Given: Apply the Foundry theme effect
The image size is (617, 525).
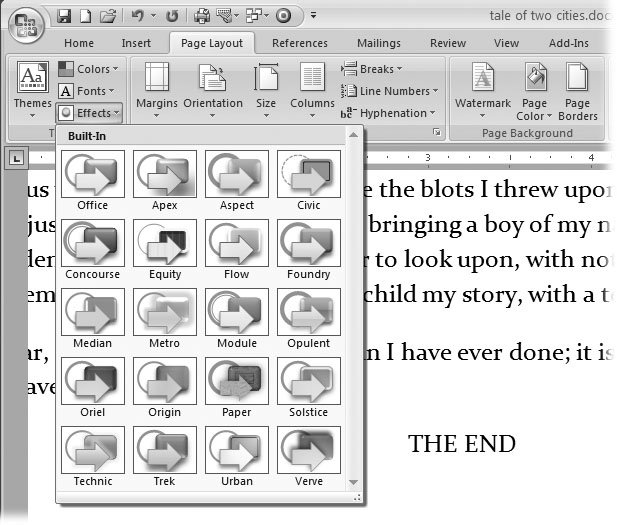Looking at the screenshot, I should tap(309, 250).
